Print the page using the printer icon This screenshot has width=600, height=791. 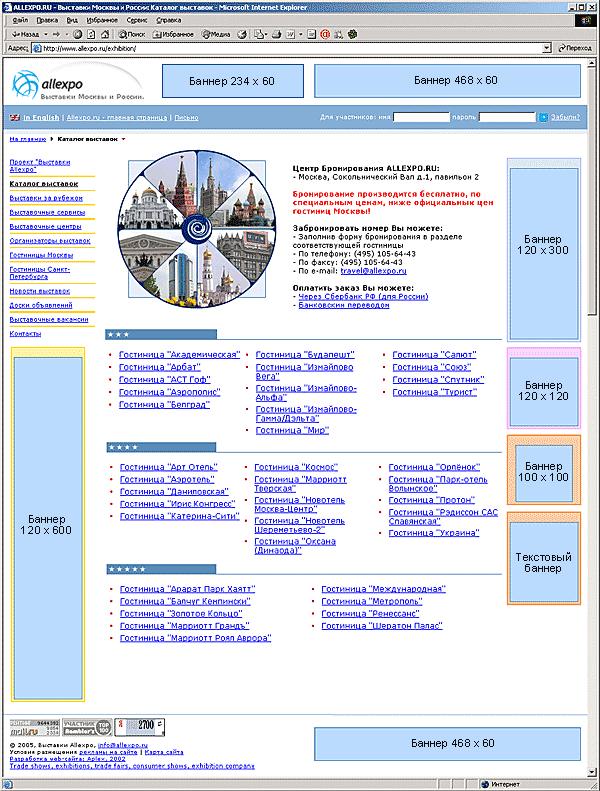277,34
